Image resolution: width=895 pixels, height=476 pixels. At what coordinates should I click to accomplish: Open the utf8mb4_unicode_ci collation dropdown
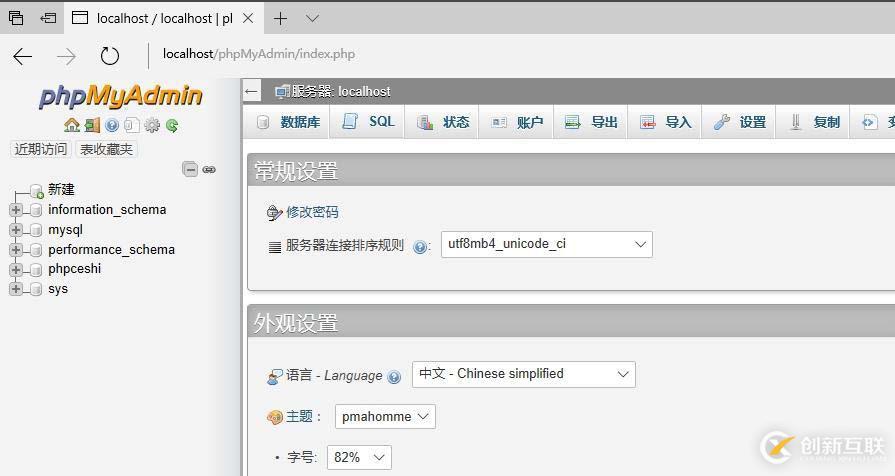(547, 244)
